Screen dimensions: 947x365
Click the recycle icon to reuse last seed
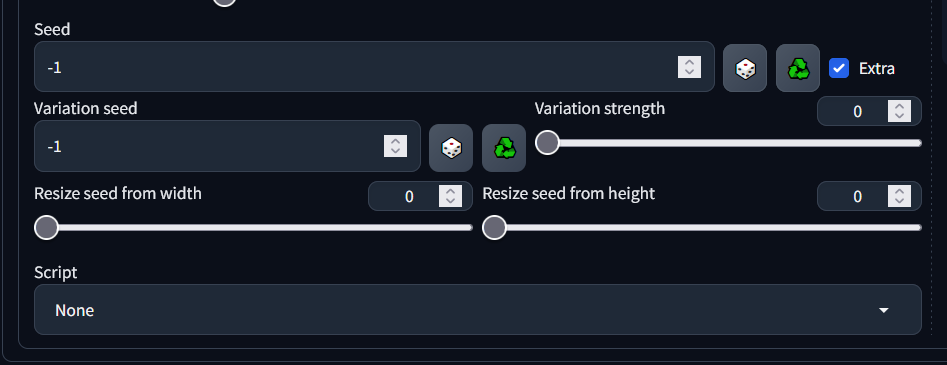798,68
